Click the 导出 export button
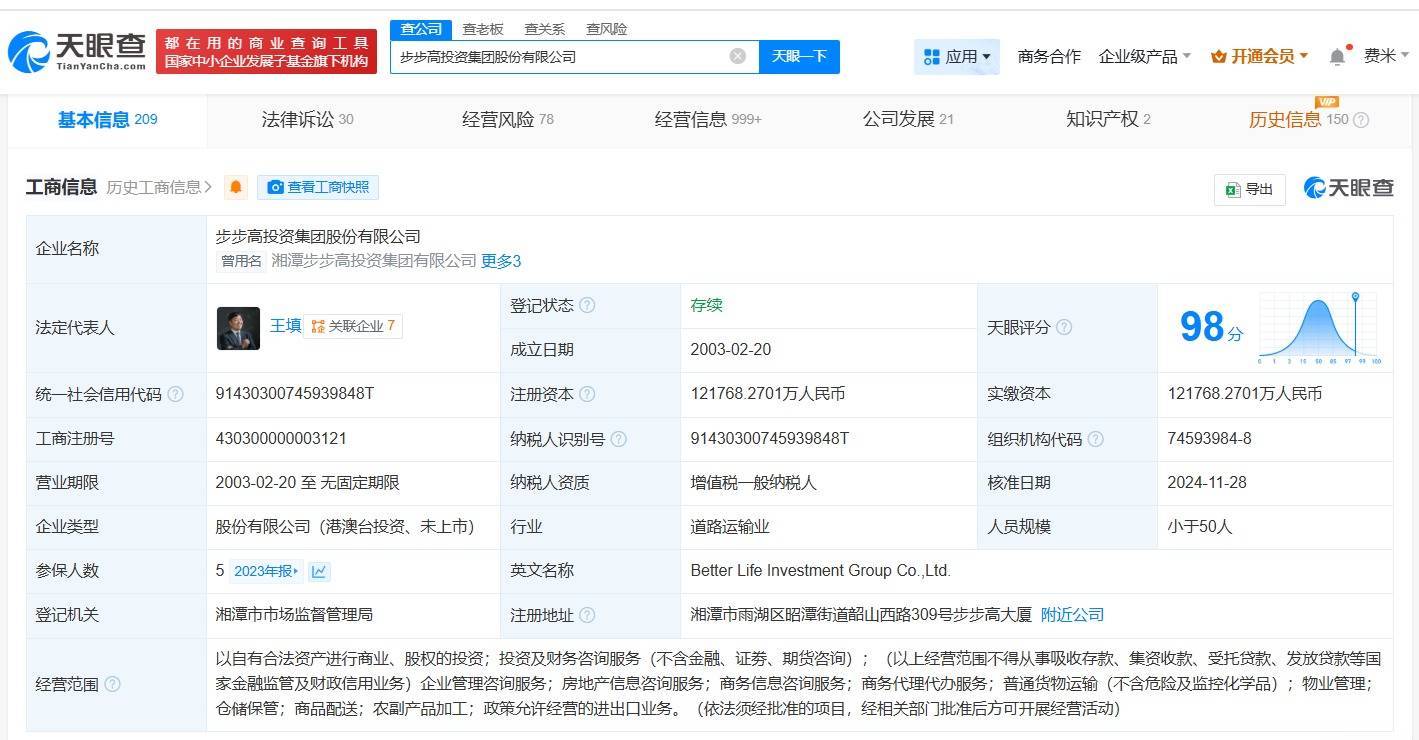This screenshot has width=1419, height=740. point(1249,189)
